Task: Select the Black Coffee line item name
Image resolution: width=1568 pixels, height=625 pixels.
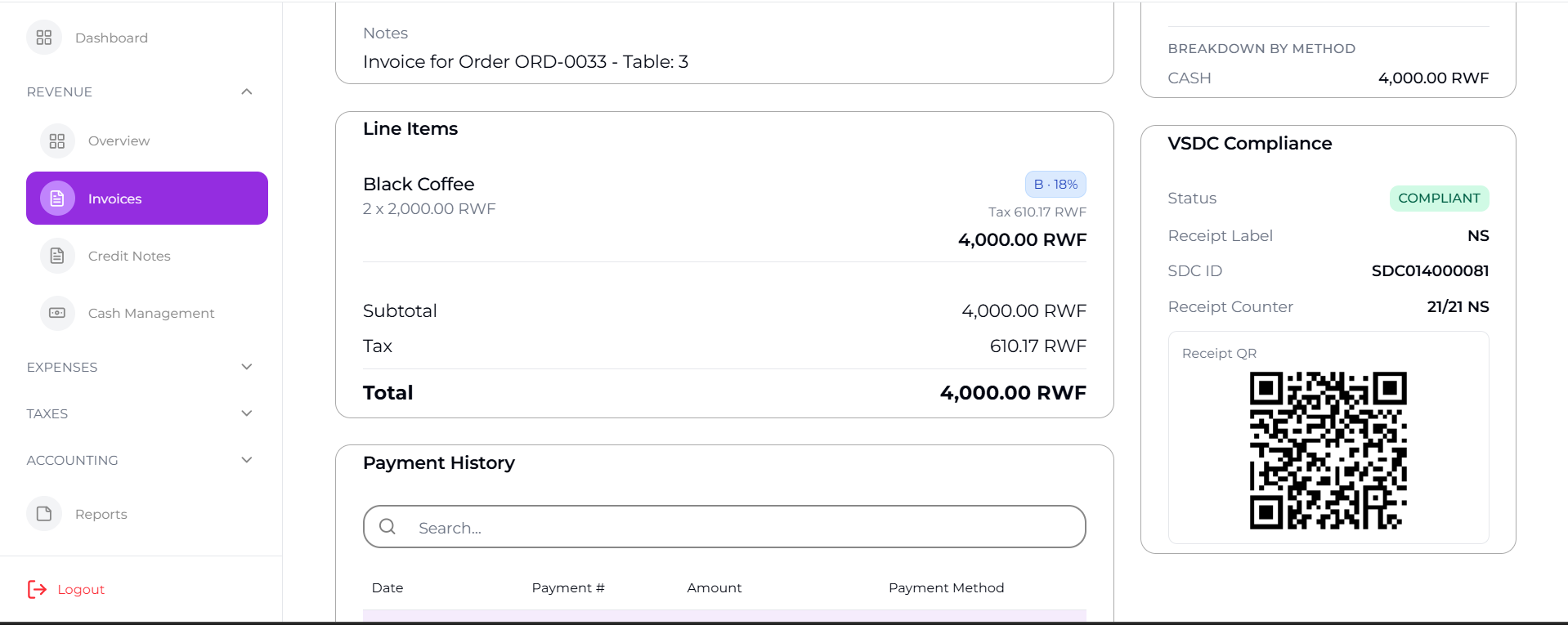Action: [x=419, y=184]
